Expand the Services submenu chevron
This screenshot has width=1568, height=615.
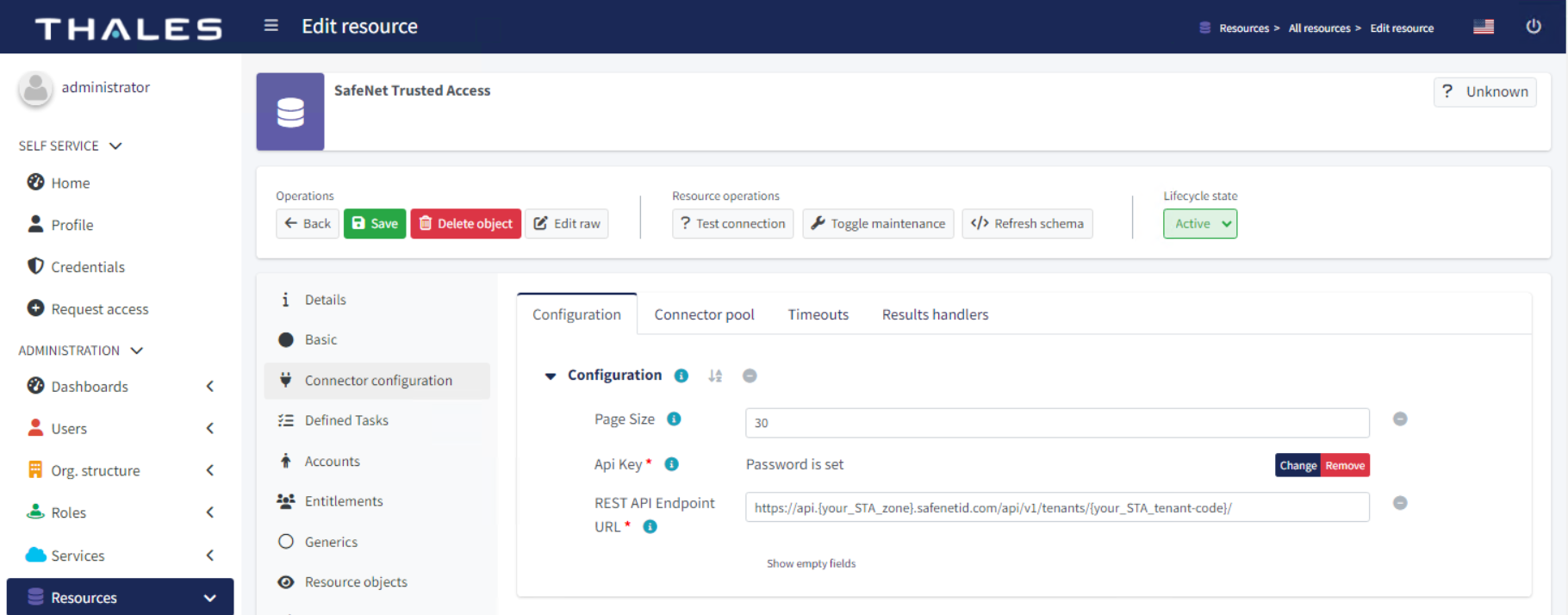[209, 556]
